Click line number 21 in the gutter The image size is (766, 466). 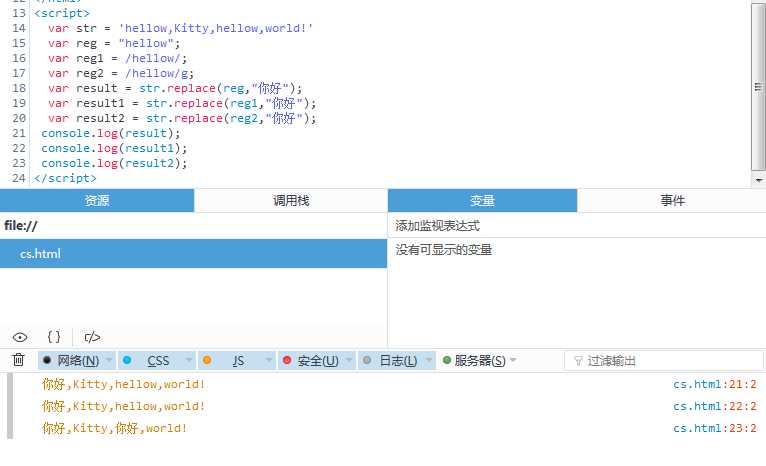[x=19, y=133]
